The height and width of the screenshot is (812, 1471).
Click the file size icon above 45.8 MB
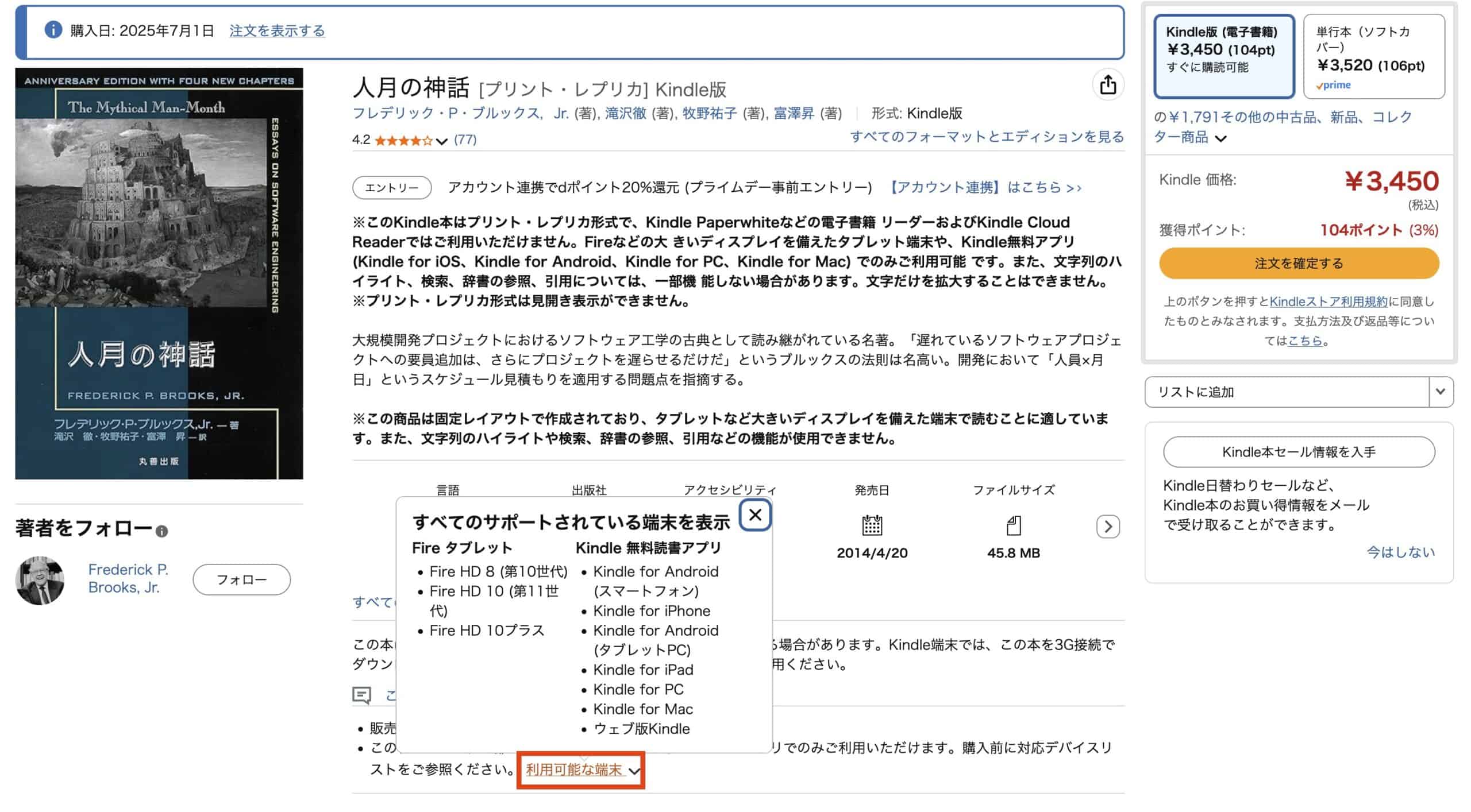pos(1014,525)
